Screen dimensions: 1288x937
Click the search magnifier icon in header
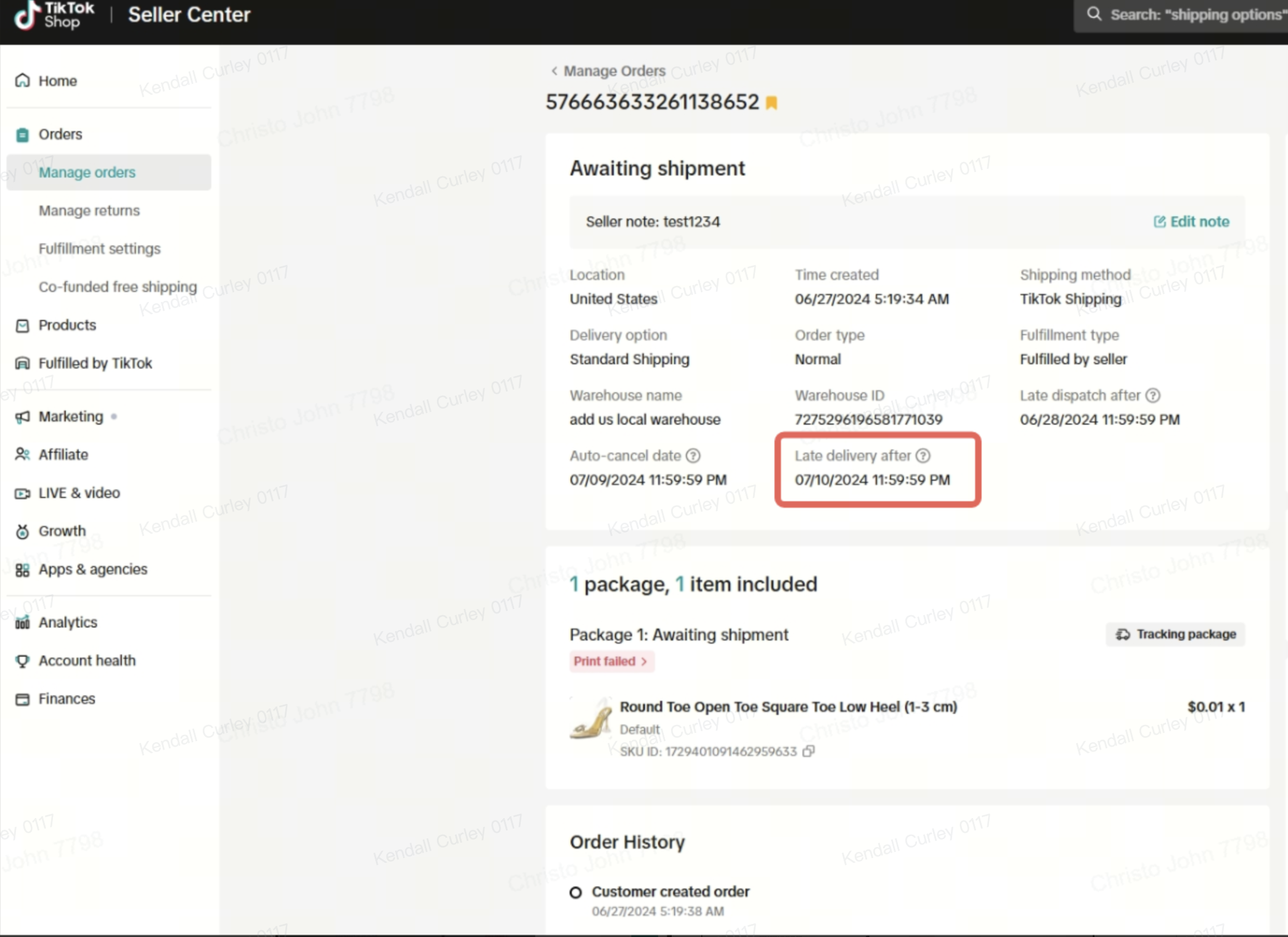click(x=1094, y=14)
